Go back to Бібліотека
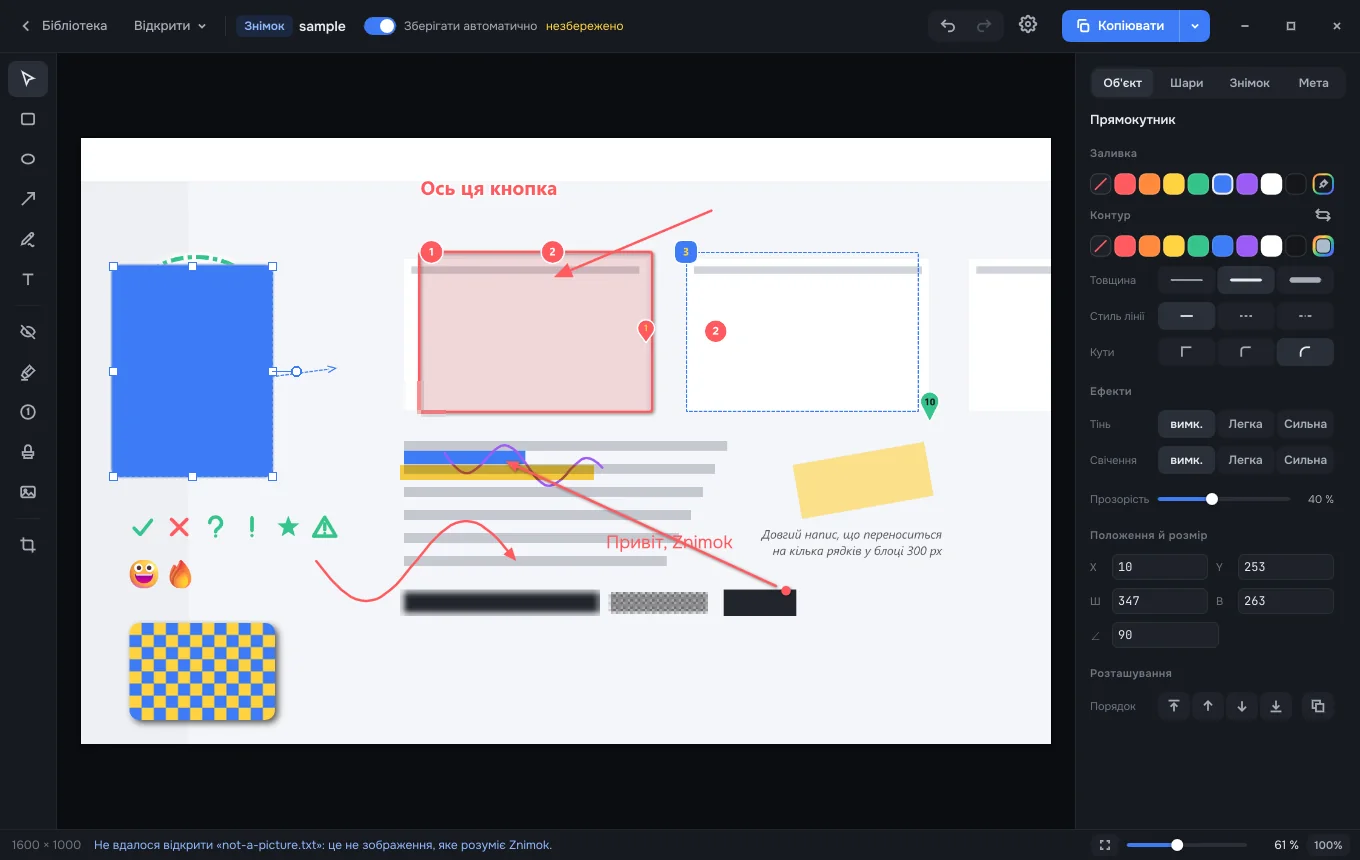Viewport: 1360px width, 860px height. 64,26
